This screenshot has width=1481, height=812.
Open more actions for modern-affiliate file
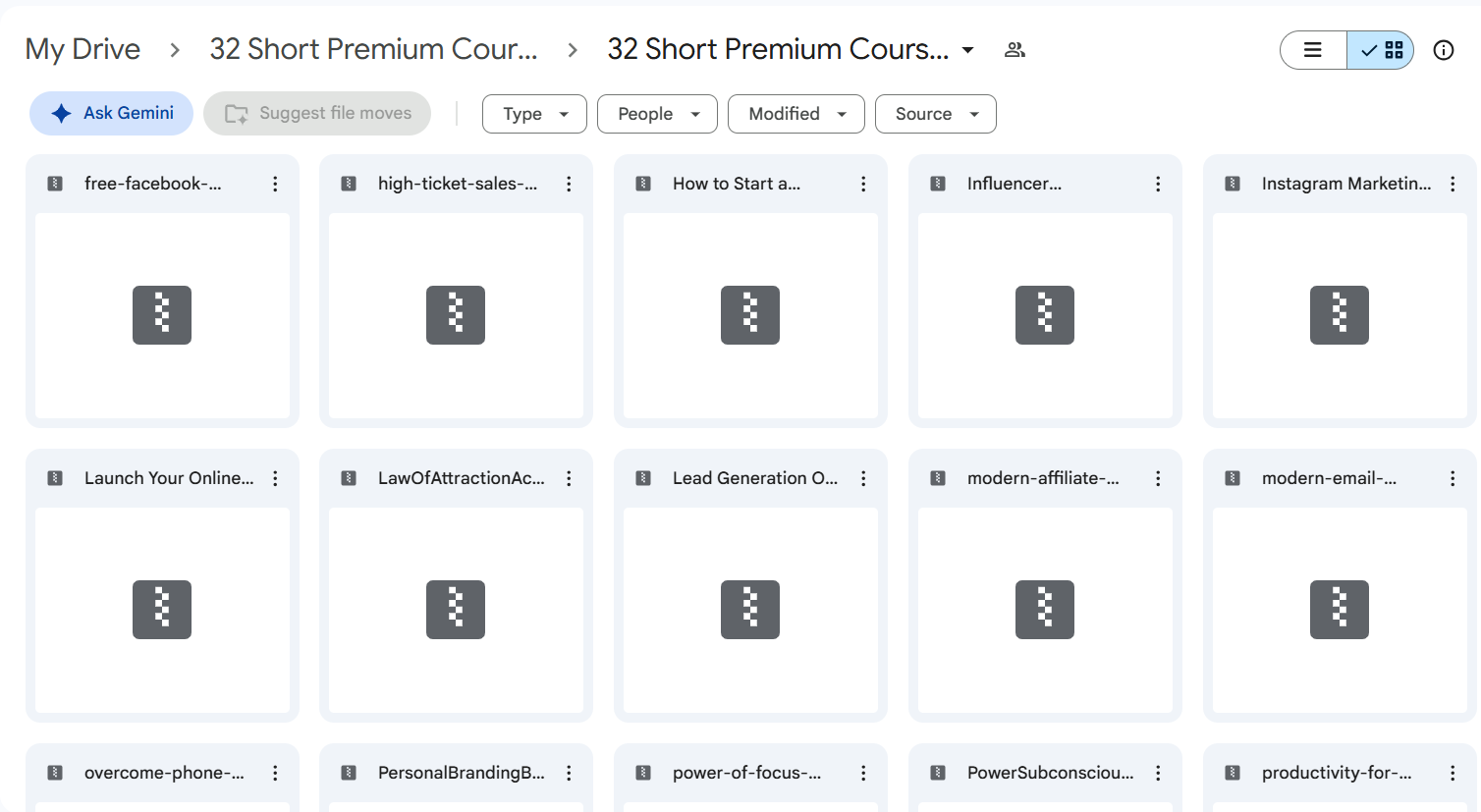pos(1158,478)
